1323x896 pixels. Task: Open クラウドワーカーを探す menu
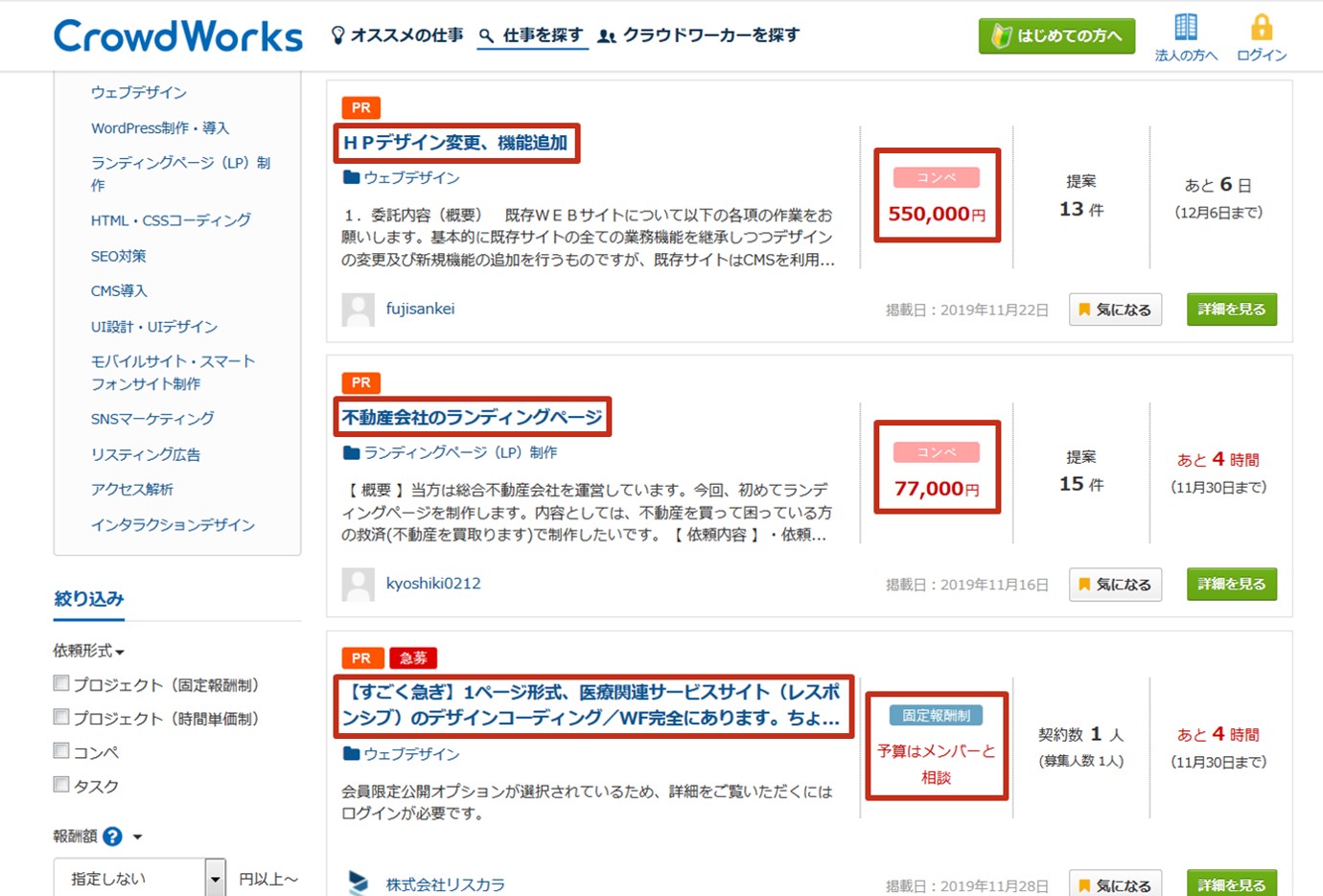pos(699,35)
